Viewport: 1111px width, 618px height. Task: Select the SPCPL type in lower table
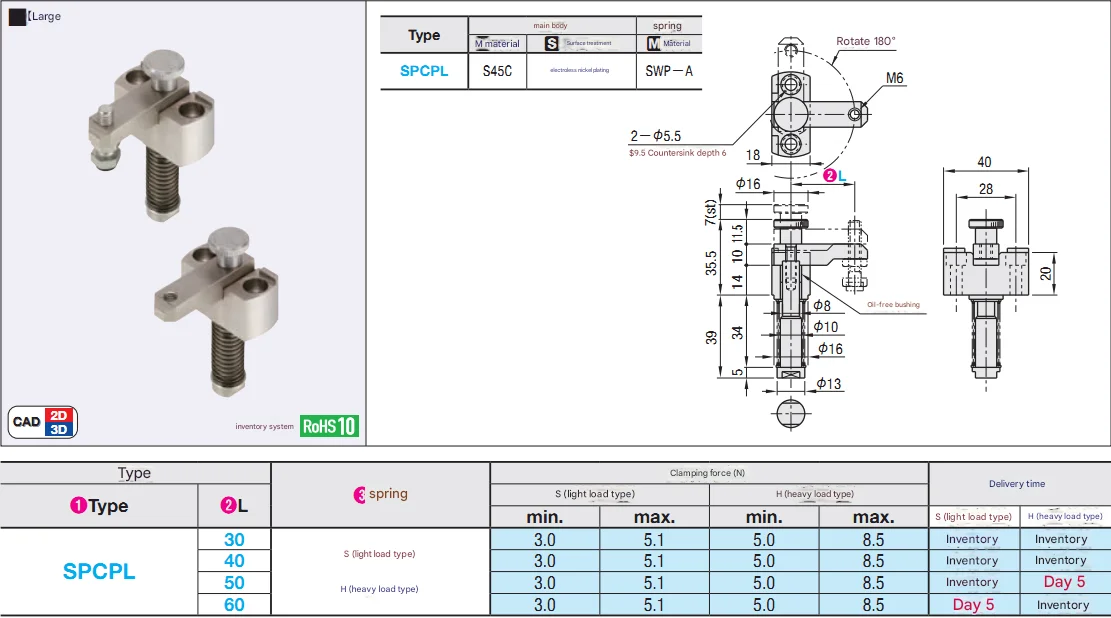click(x=99, y=572)
